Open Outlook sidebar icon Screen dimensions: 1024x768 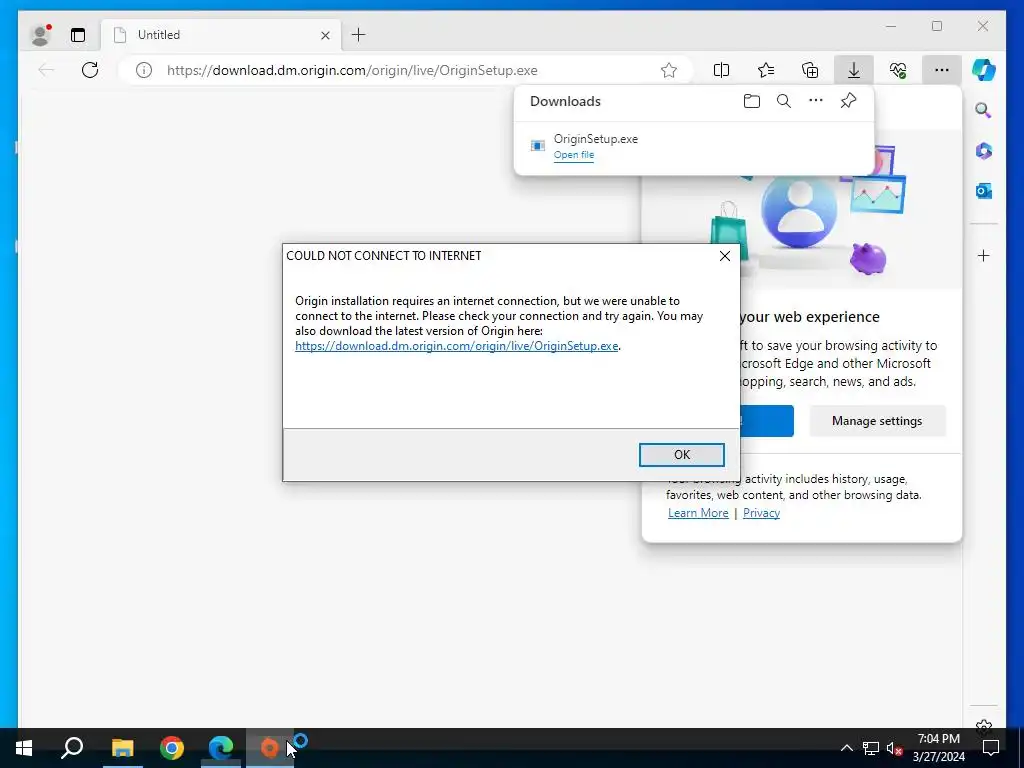[x=984, y=191]
